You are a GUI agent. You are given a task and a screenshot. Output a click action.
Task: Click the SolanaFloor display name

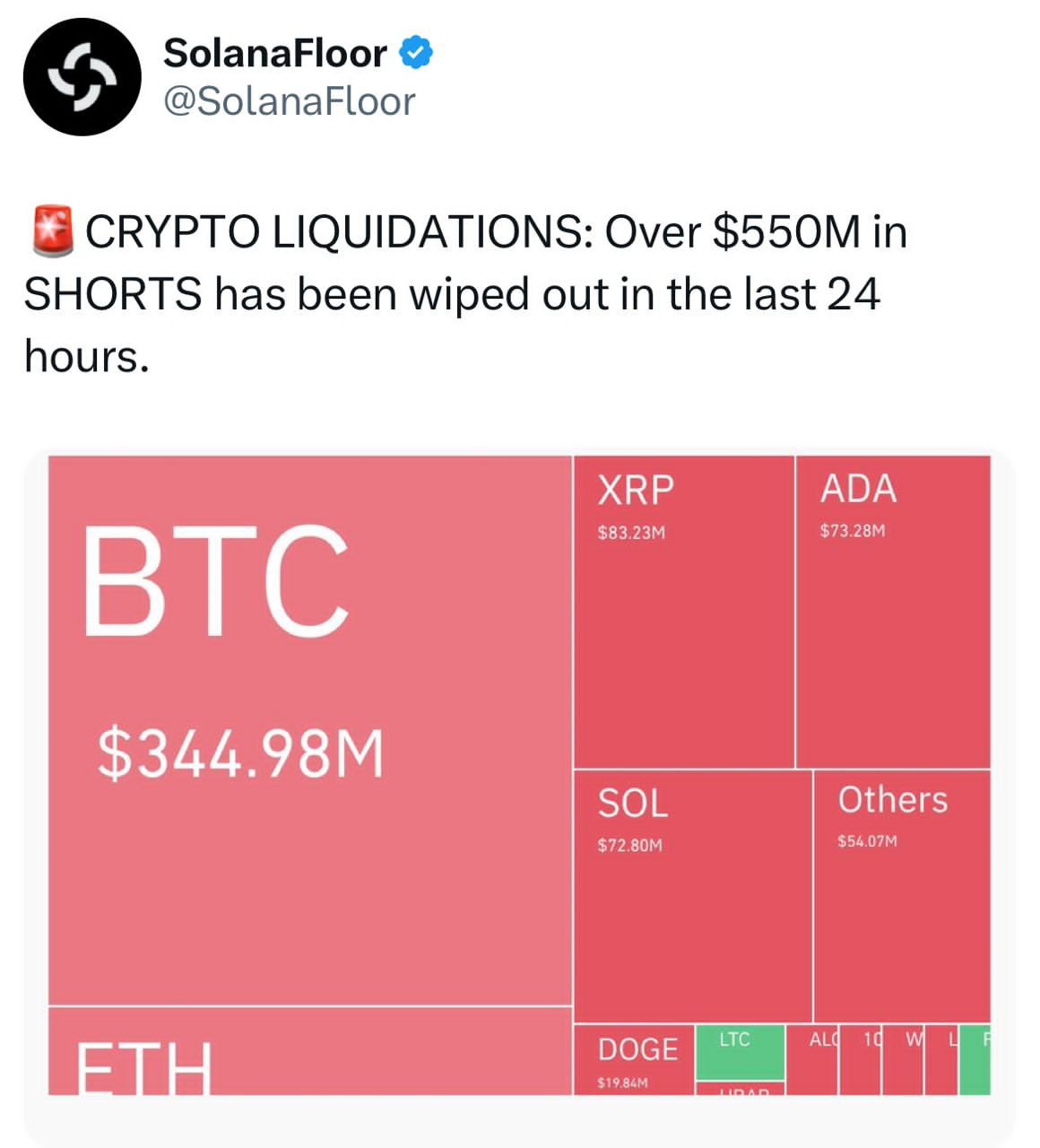[x=274, y=53]
